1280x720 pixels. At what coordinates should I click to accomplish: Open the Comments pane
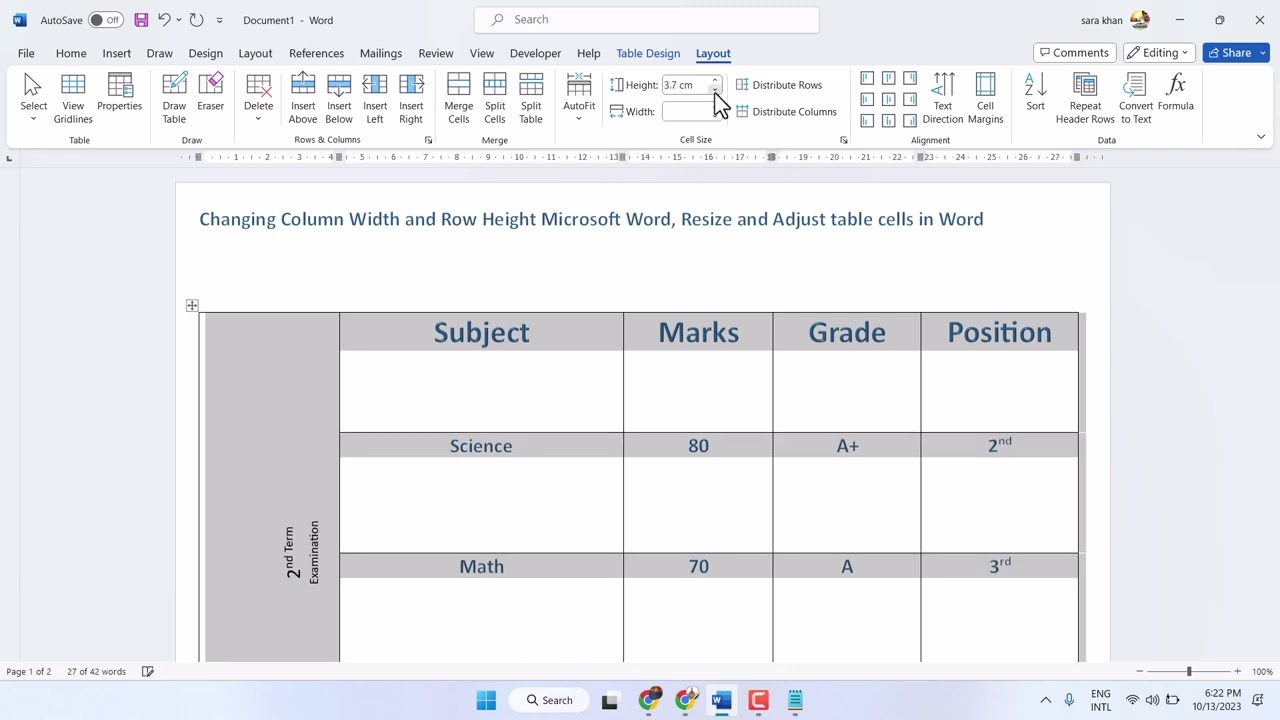click(1074, 53)
